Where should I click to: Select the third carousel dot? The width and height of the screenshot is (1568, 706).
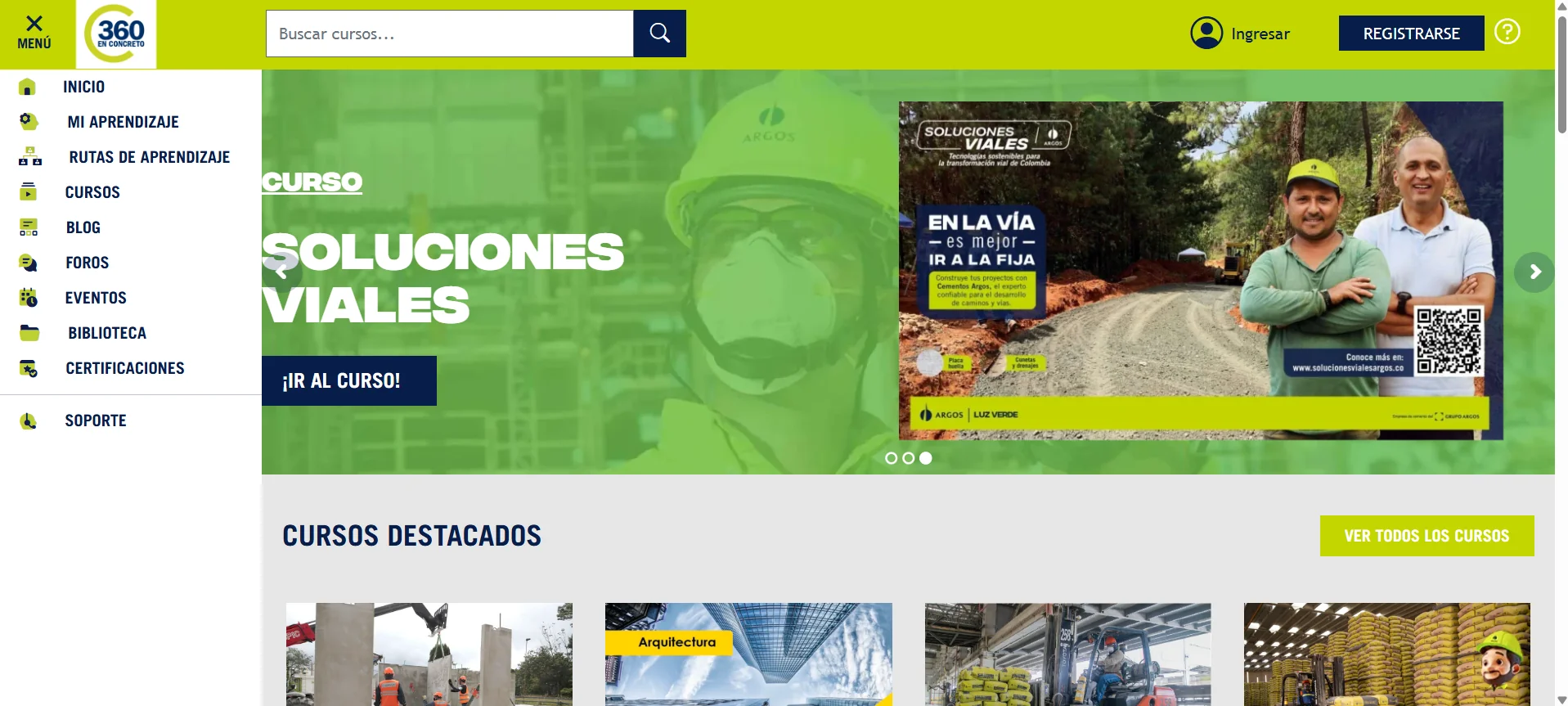click(925, 458)
